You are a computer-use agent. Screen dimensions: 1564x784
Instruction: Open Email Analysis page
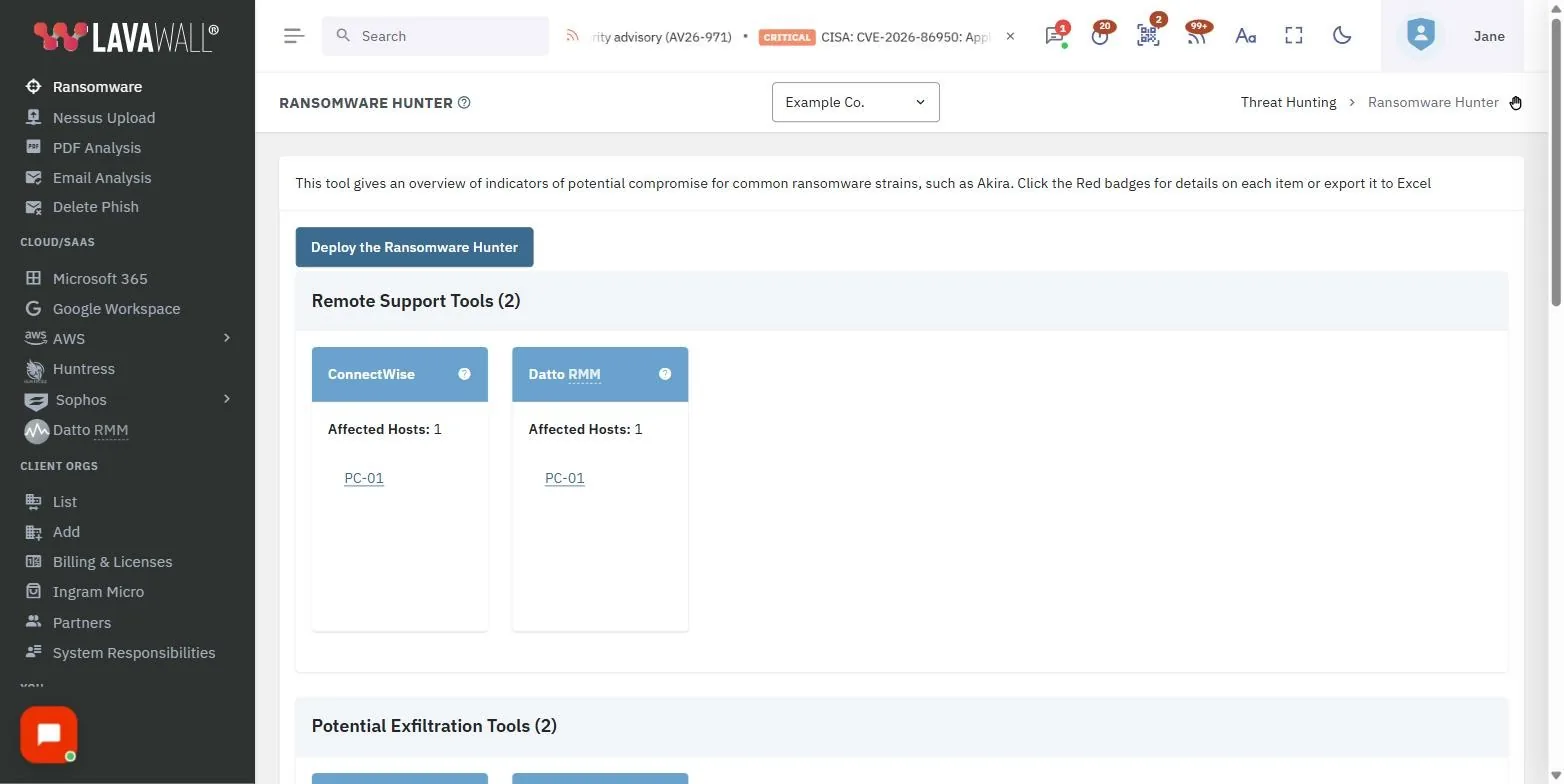(102, 177)
